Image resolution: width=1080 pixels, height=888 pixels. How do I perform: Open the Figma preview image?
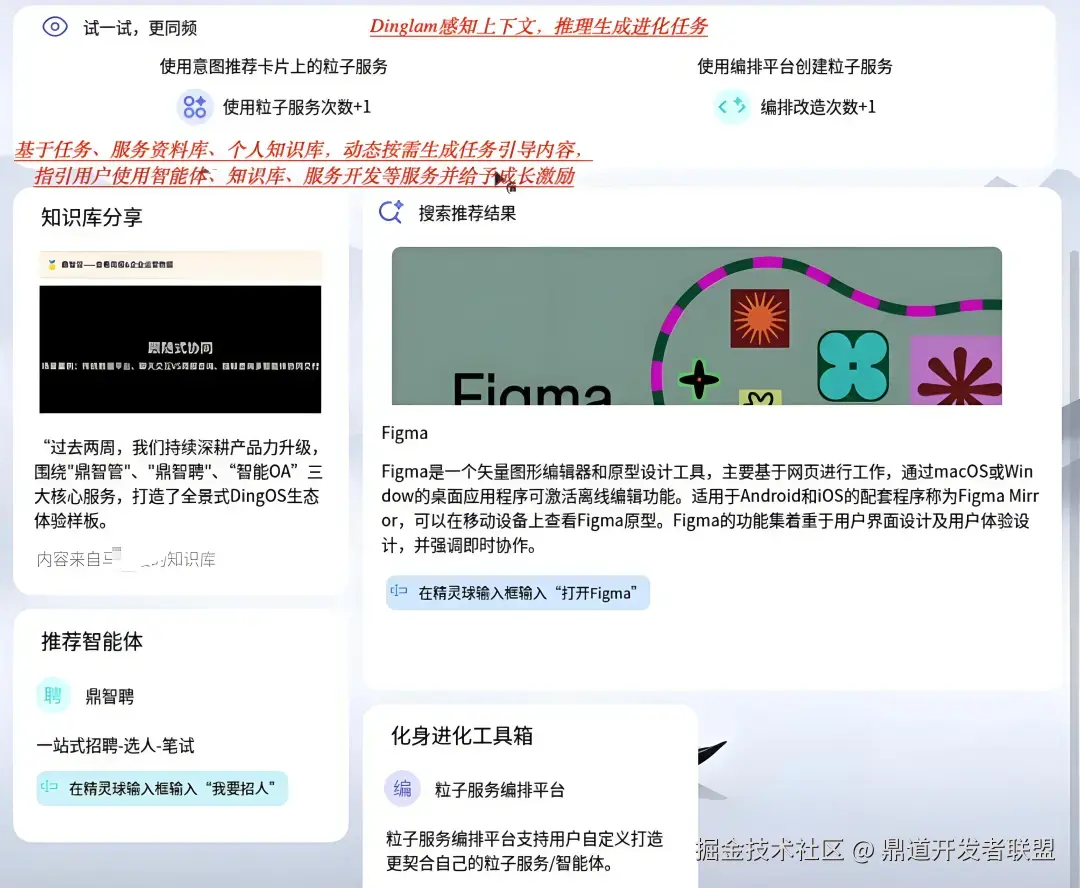point(696,328)
